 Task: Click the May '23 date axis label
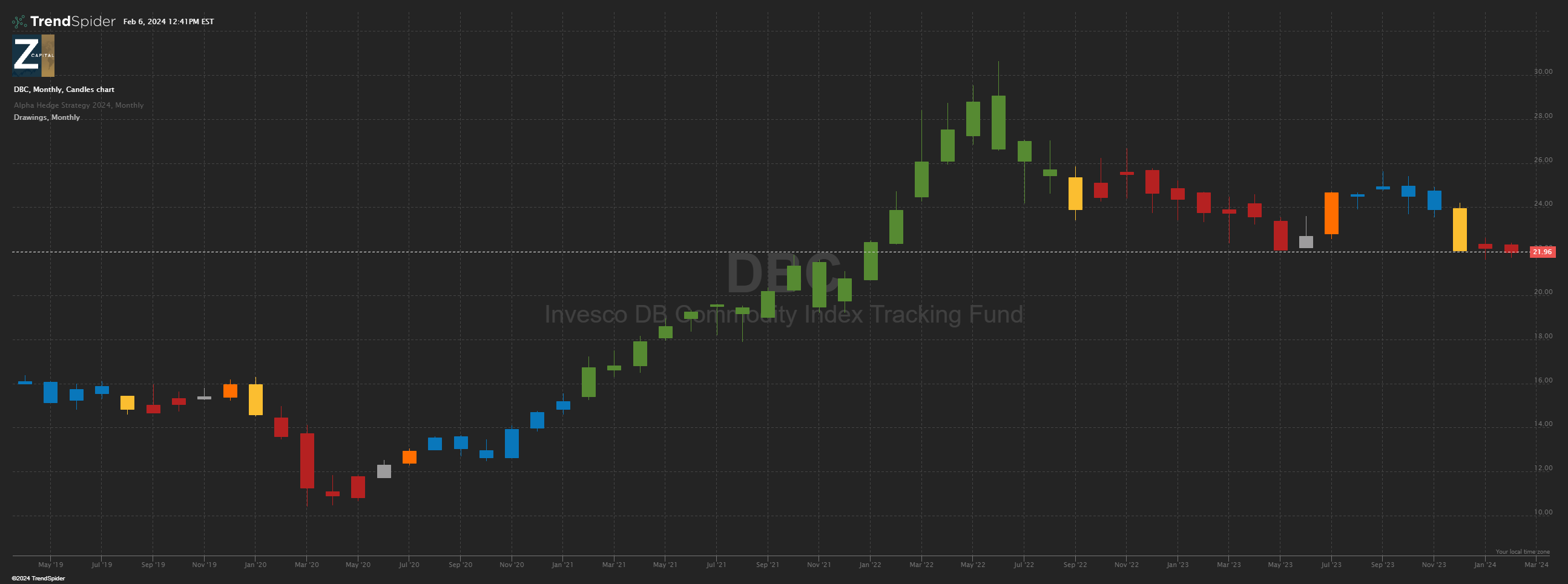pyautogui.click(x=1280, y=565)
